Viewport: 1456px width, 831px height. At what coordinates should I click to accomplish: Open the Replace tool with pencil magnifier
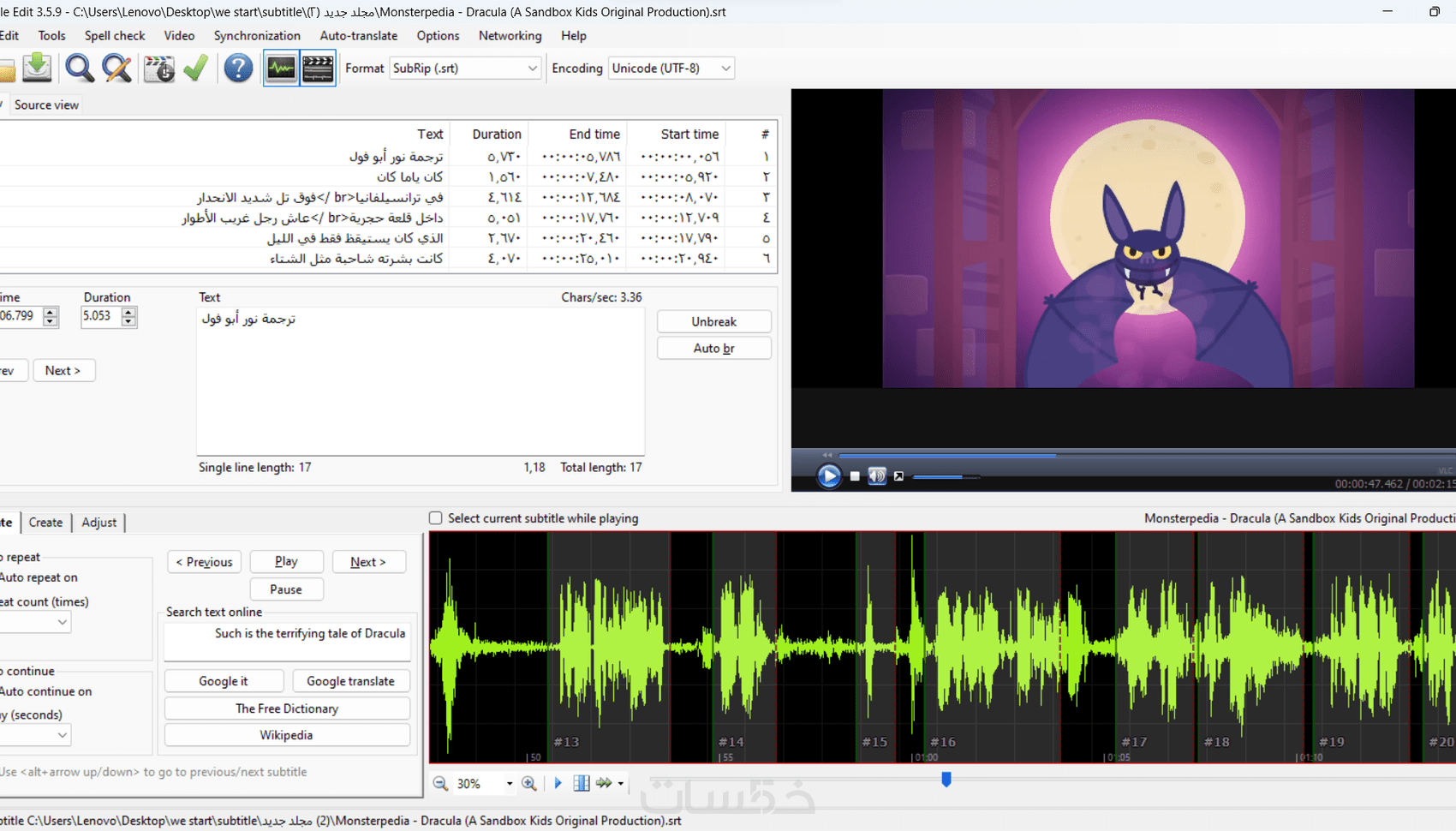(x=116, y=68)
